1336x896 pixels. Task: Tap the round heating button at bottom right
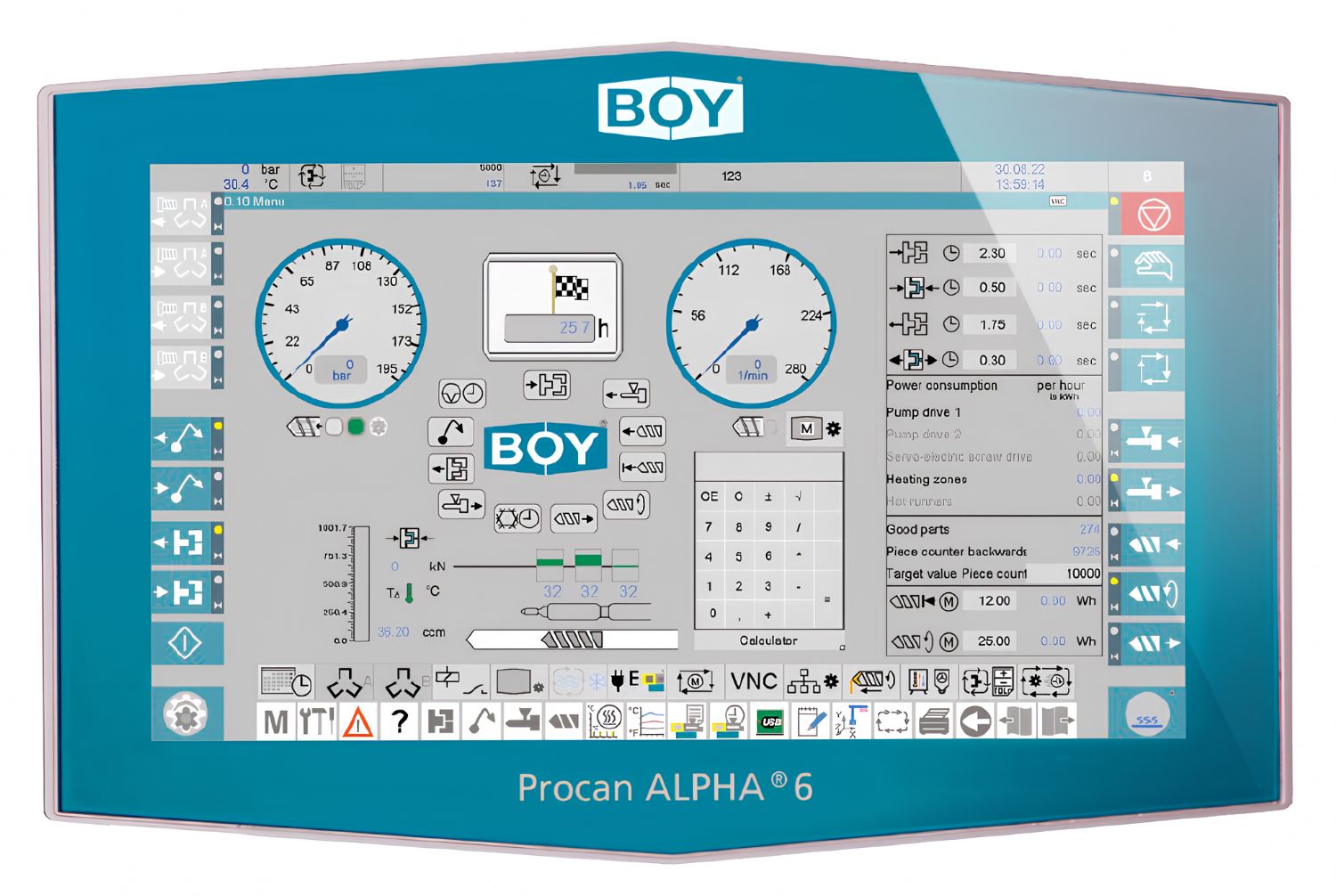1147,713
